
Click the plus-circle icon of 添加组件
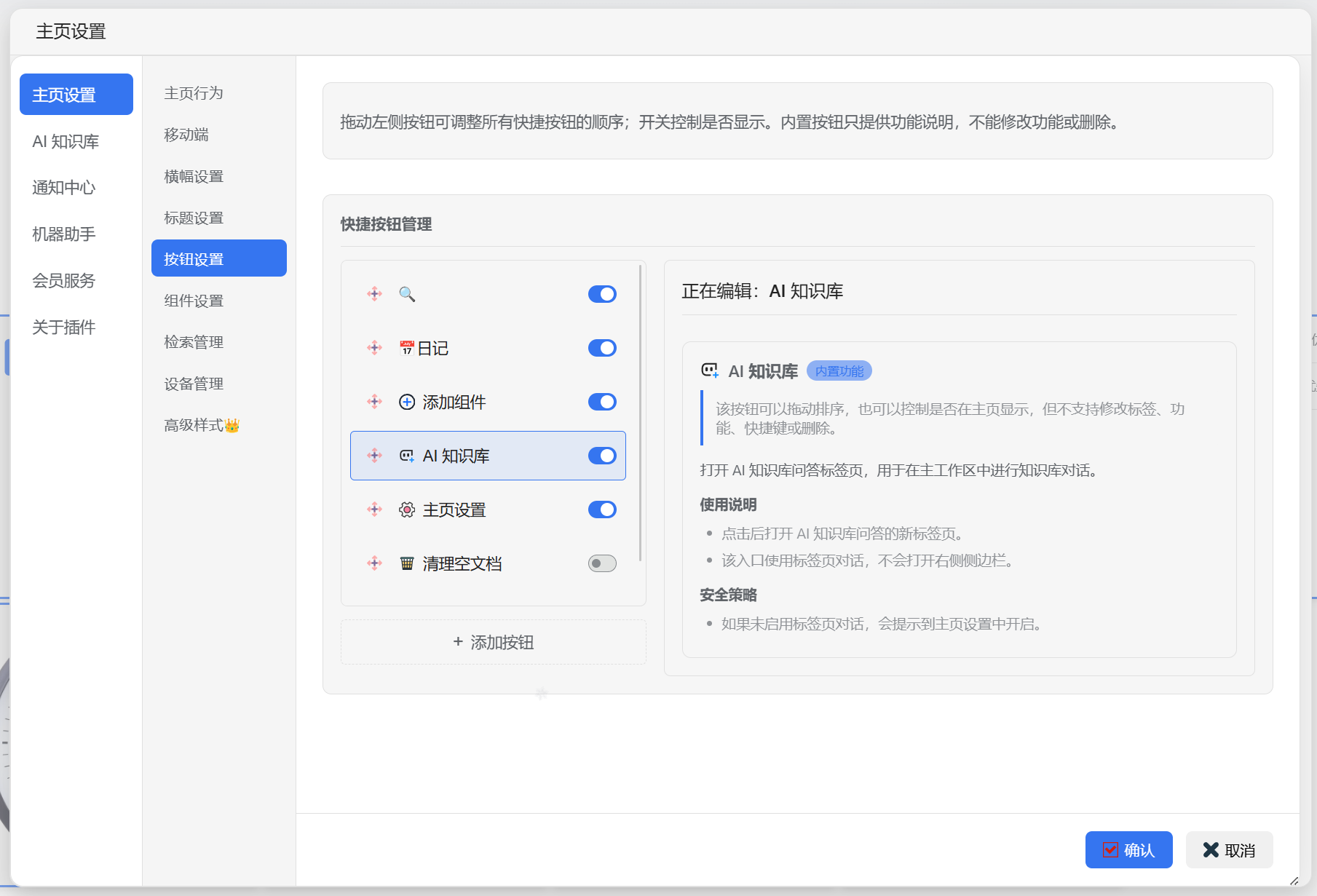[407, 402]
